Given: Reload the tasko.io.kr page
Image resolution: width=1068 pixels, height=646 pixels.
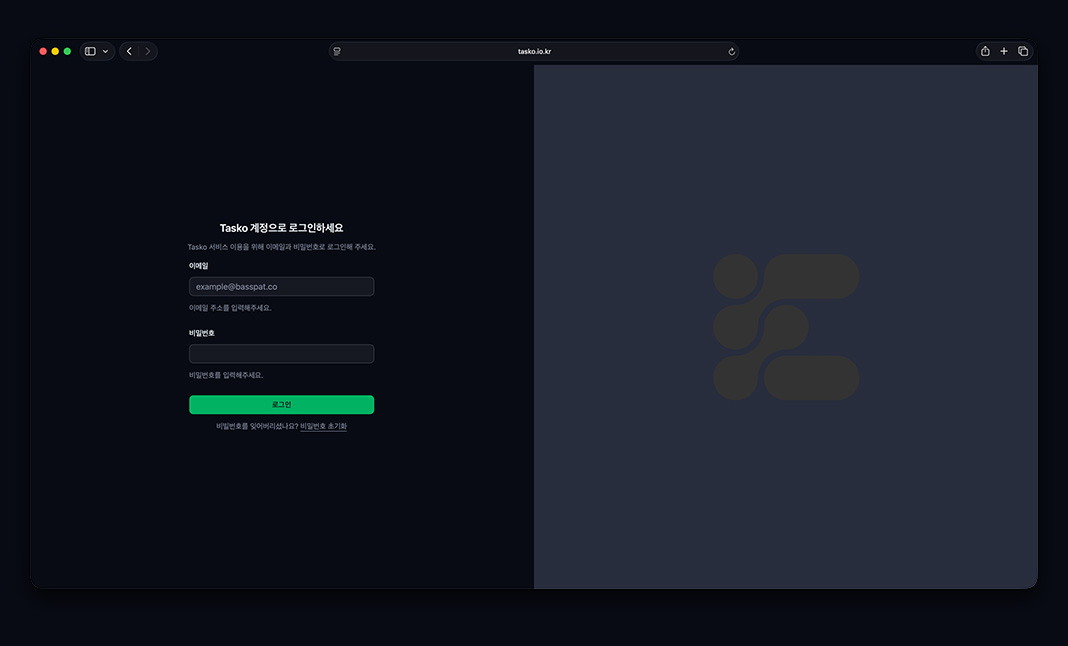Looking at the screenshot, I should click(x=731, y=51).
